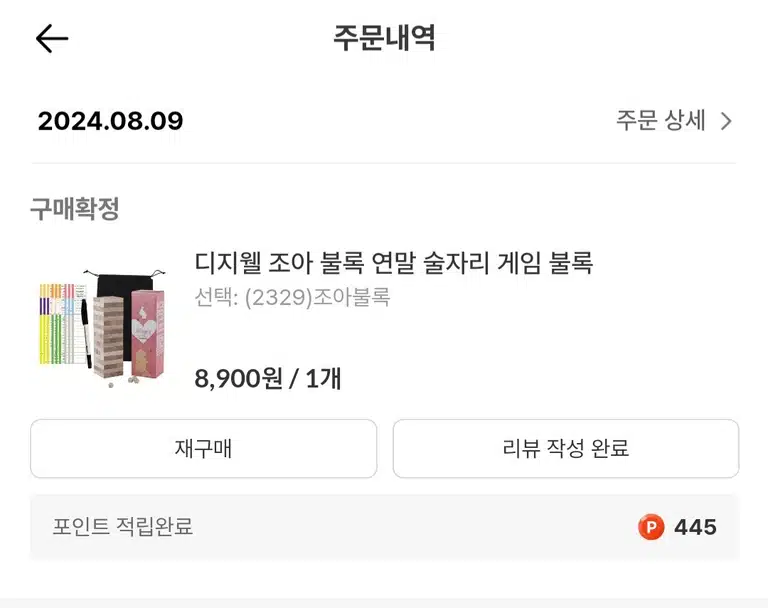Tap the 구매확정 status label
Viewport: 768px width, 608px height.
pyautogui.click(x=74, y=209)
